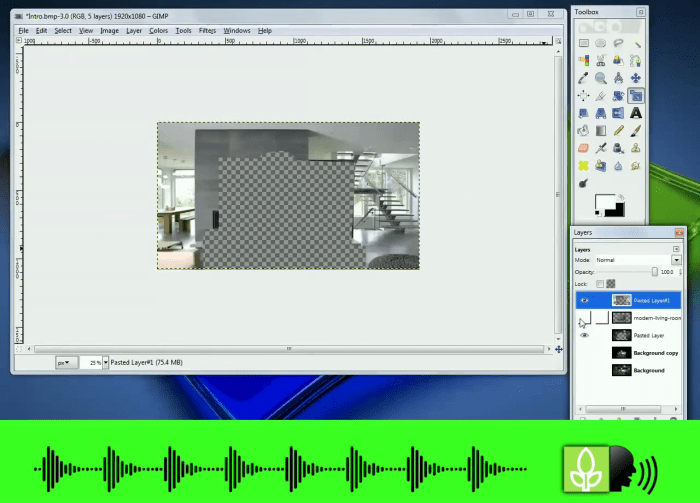
Task: Hide the Pasted Layer#1 layer
Action: pos(585,300)
